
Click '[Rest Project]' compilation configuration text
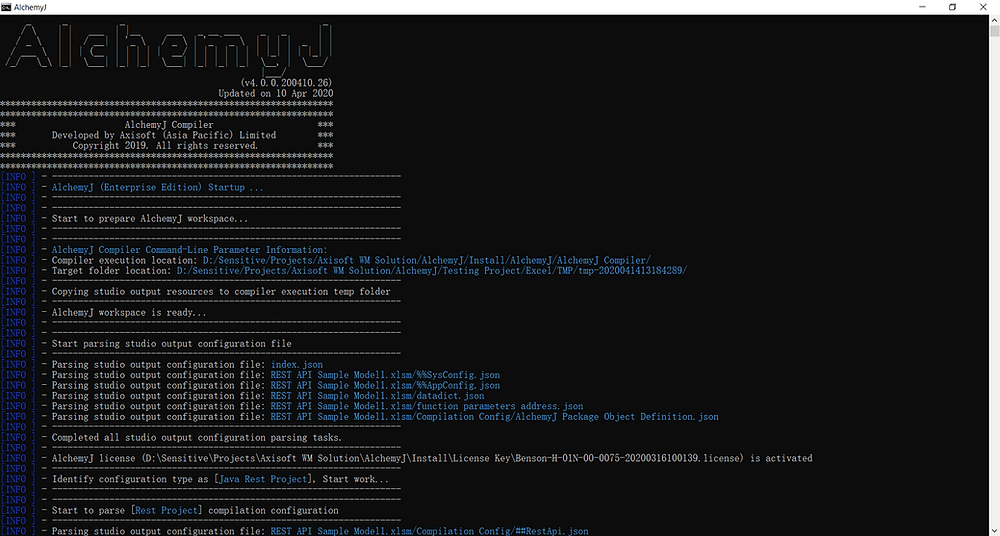point(167,510)
